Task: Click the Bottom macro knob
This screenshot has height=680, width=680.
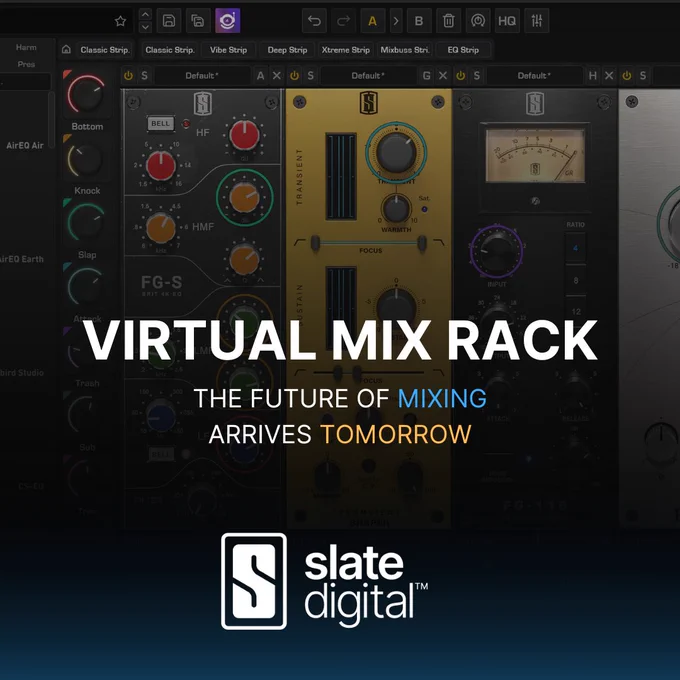Action: tap(86, 94)
